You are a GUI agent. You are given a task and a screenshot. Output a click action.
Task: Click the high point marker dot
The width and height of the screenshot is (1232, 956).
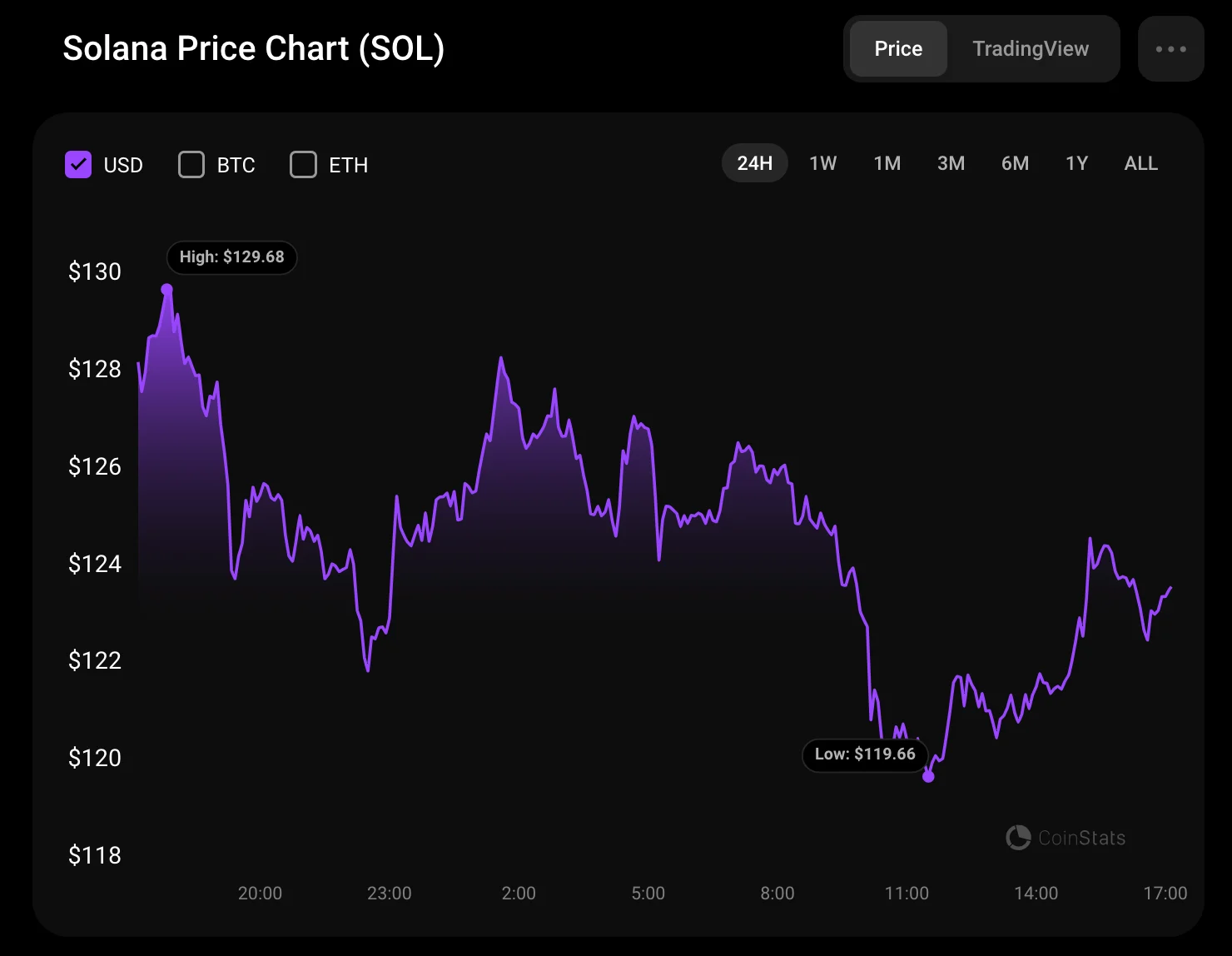tap(166, 290)
